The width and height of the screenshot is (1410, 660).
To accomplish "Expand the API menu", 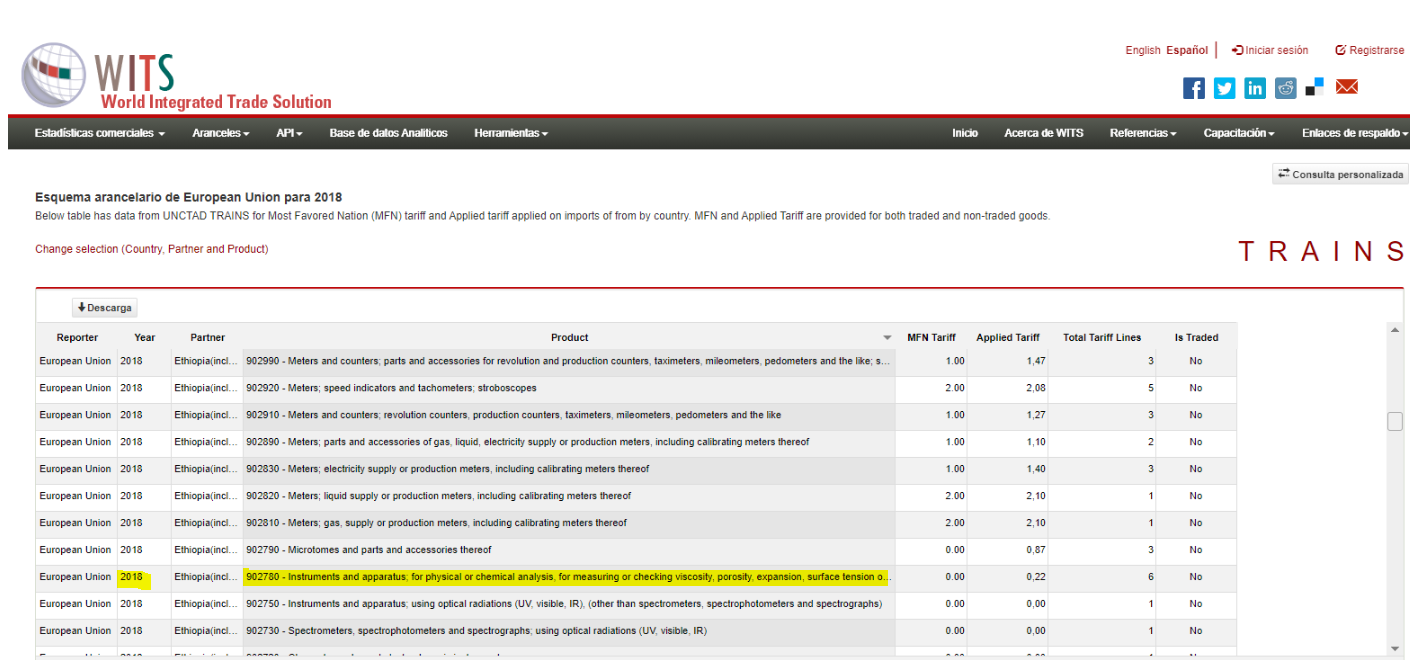I will click(x=289, y=133).
